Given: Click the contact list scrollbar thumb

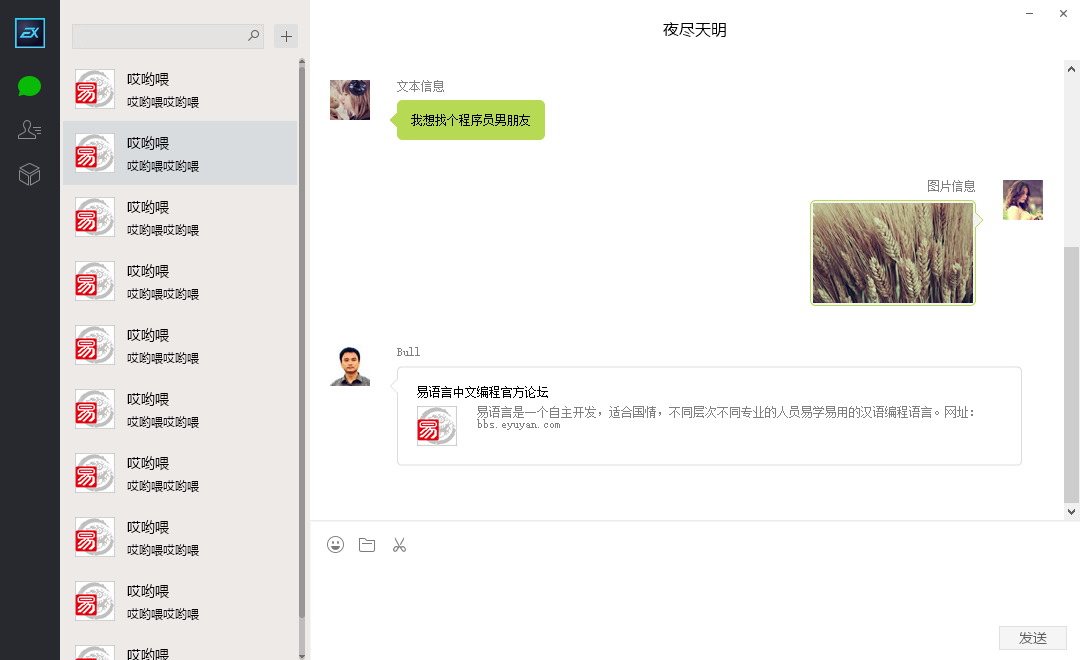Looking at the screenshot, I should 302,342.
